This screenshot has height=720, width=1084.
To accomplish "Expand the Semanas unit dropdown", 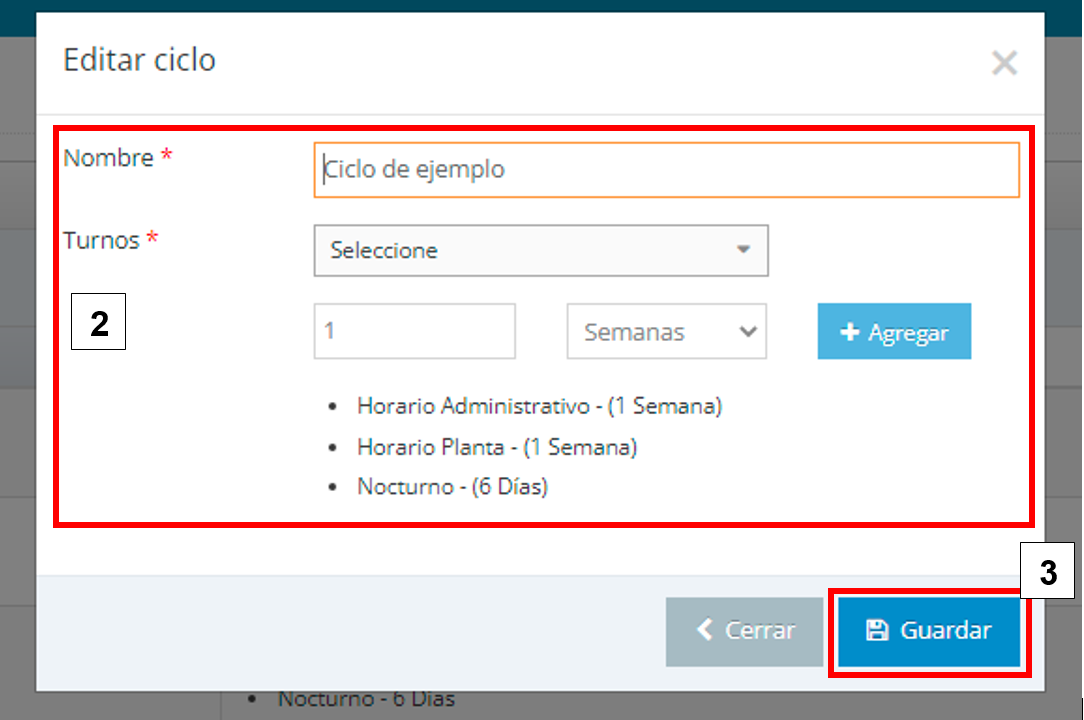I will click(666, 332).
